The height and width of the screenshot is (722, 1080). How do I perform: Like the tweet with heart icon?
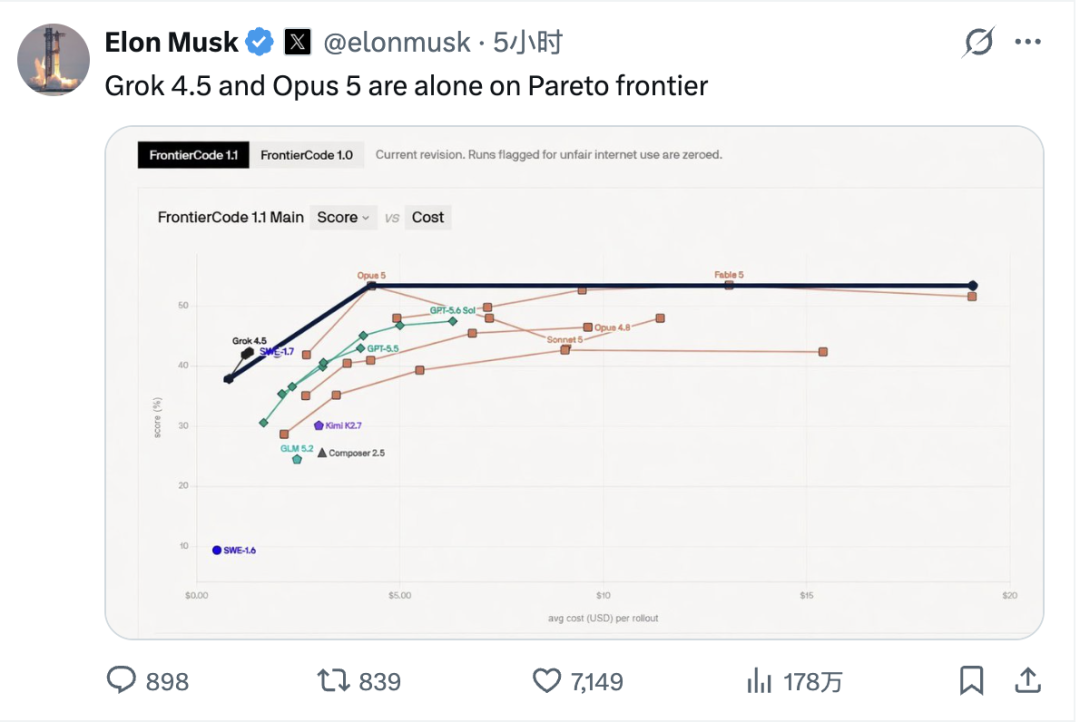547,681
